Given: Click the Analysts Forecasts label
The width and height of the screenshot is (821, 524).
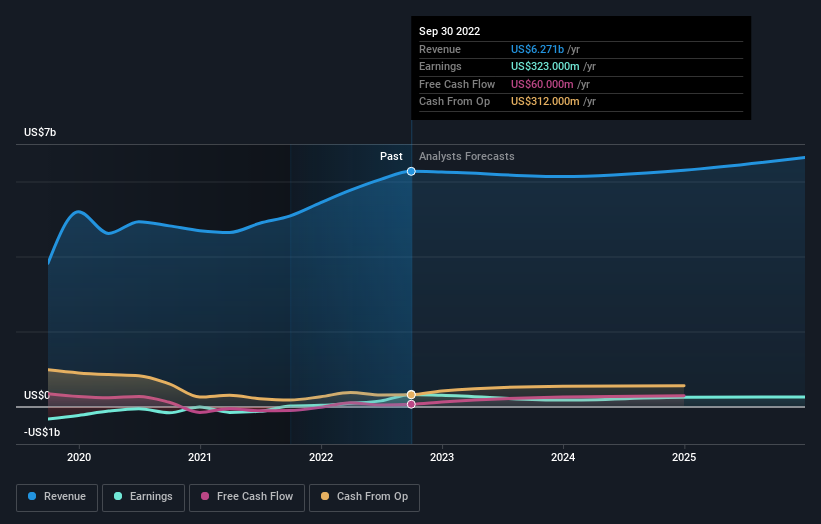Looking at the screenshot, I should pos(467,156).
